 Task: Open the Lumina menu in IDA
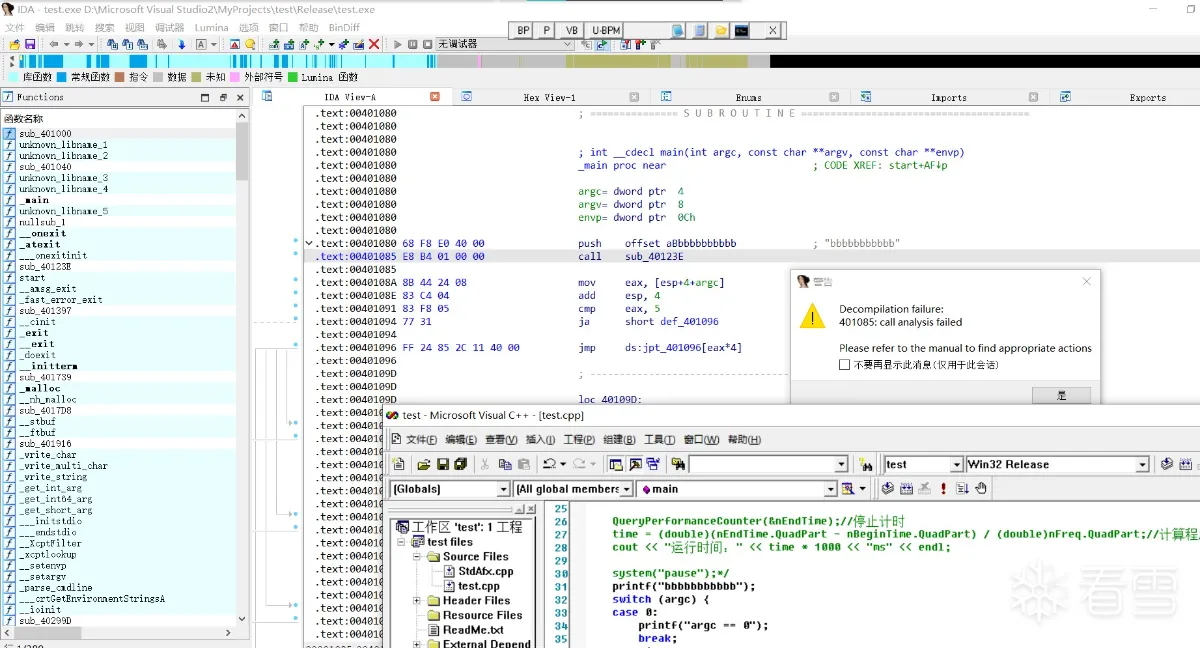tap(211, 28)
